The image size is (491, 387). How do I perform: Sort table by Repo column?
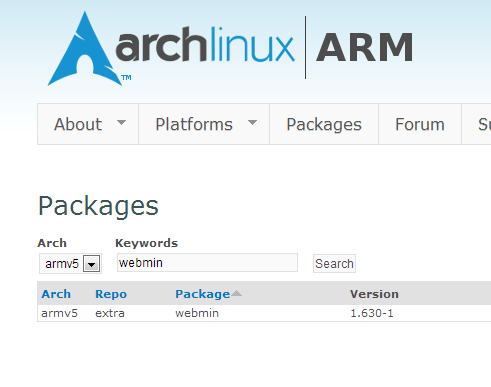111,294
